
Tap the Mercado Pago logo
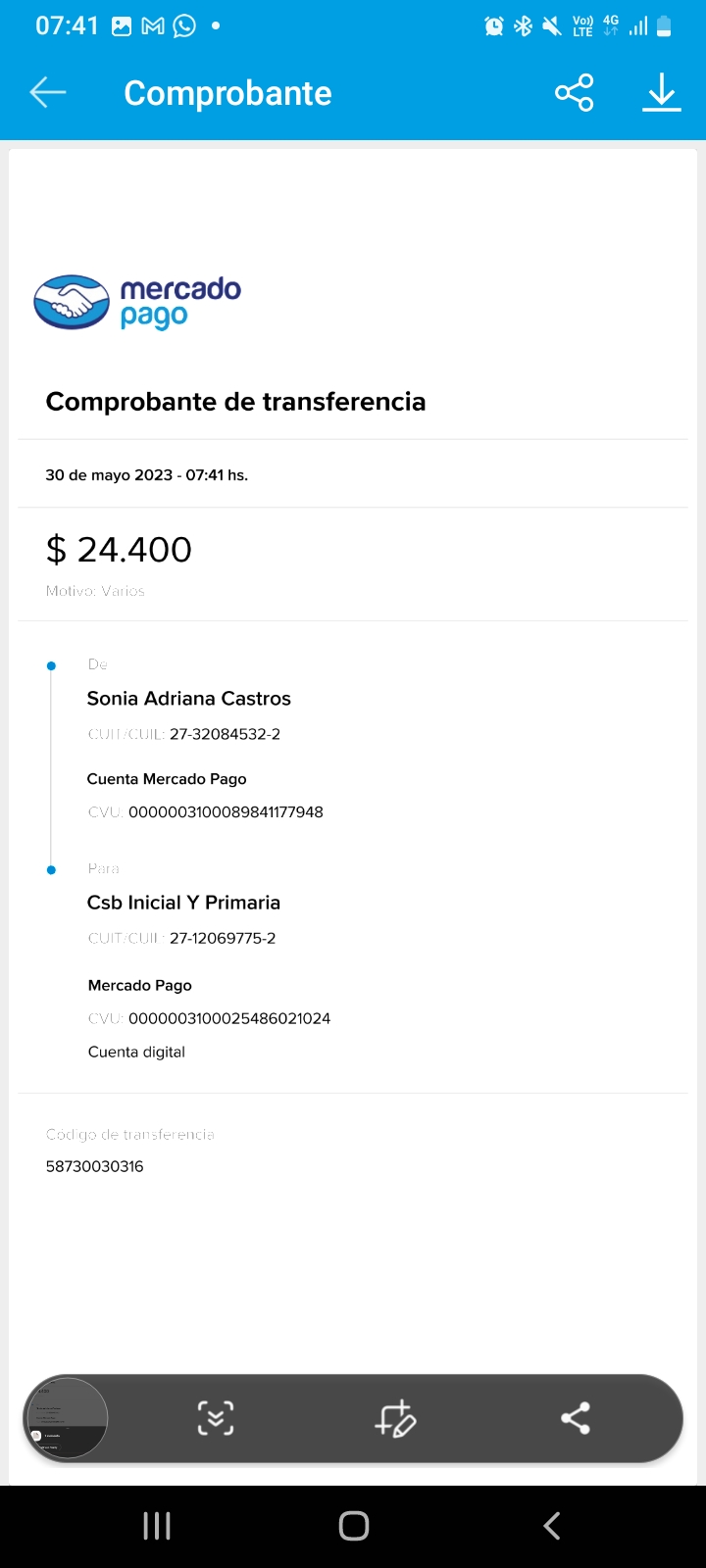coord(137,302)
